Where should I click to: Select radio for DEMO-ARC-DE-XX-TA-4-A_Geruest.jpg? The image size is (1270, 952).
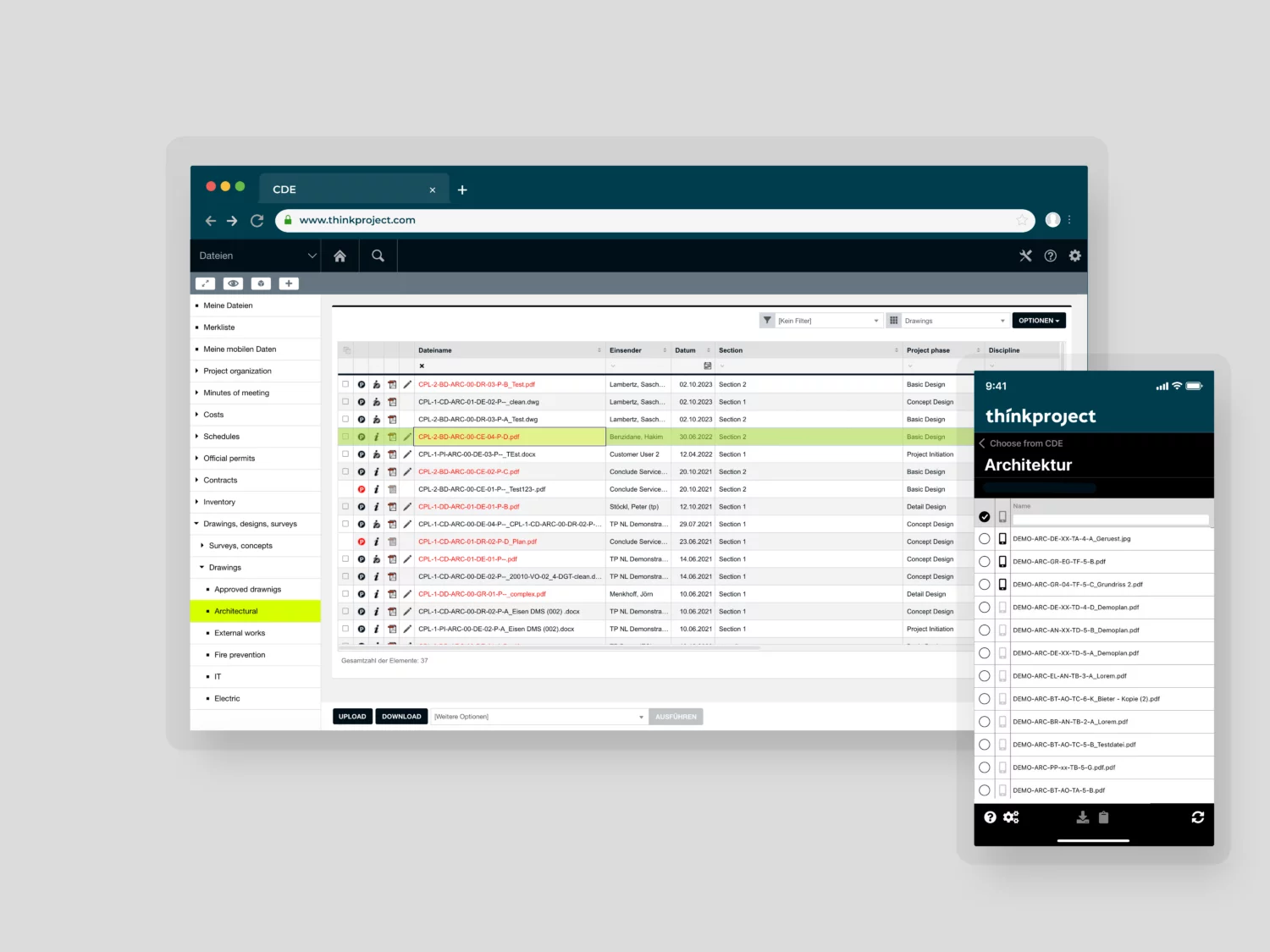coord(984,539)
